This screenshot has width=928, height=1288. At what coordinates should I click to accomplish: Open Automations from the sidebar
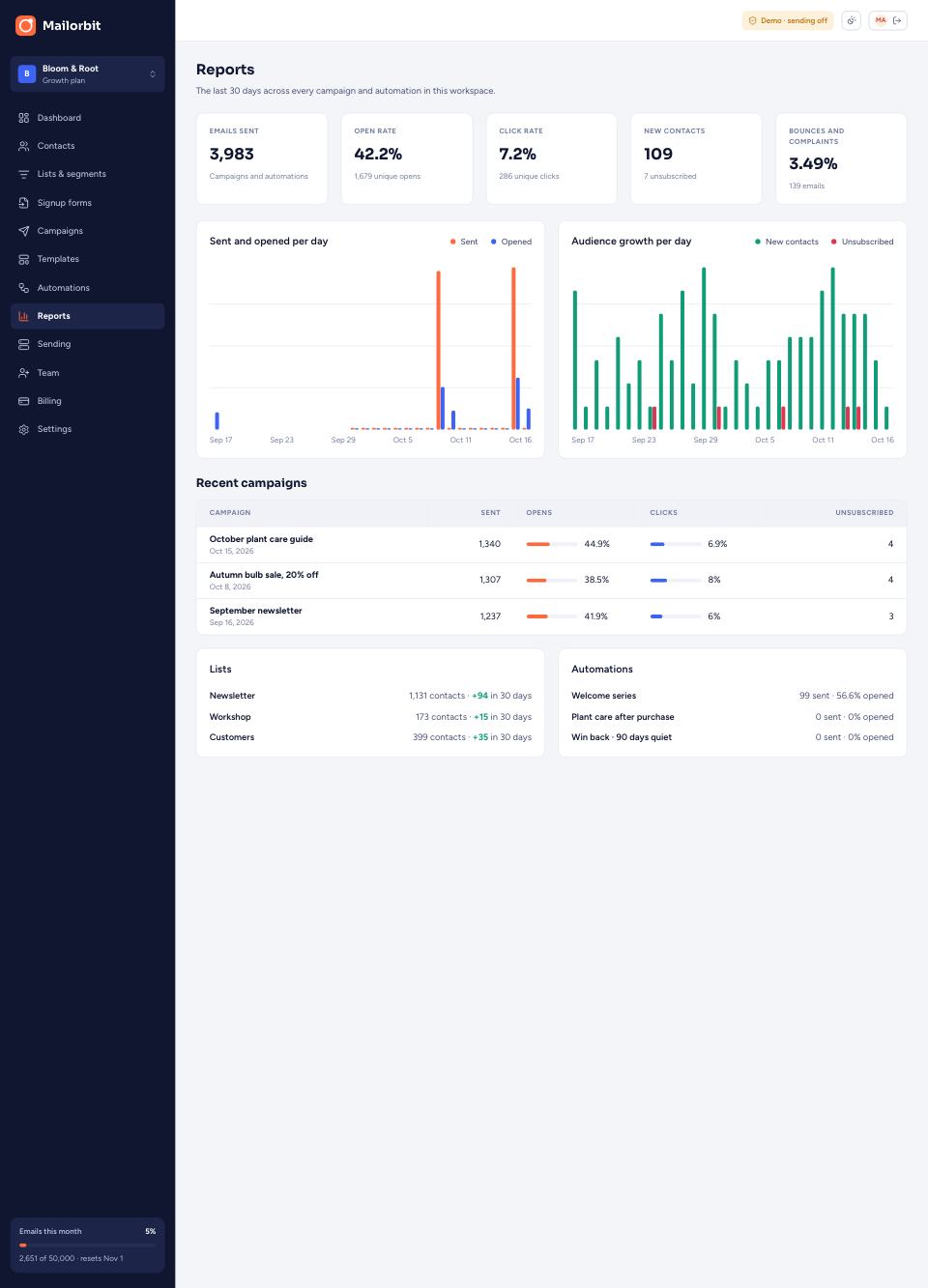pos(87,288)
